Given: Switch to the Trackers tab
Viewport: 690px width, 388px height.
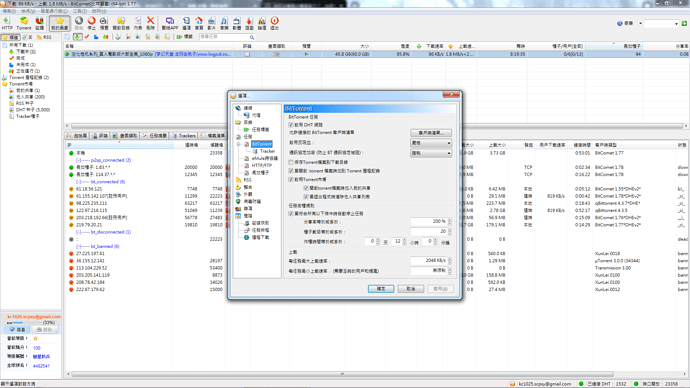Looking at the screenshot, I should point(184,136).
